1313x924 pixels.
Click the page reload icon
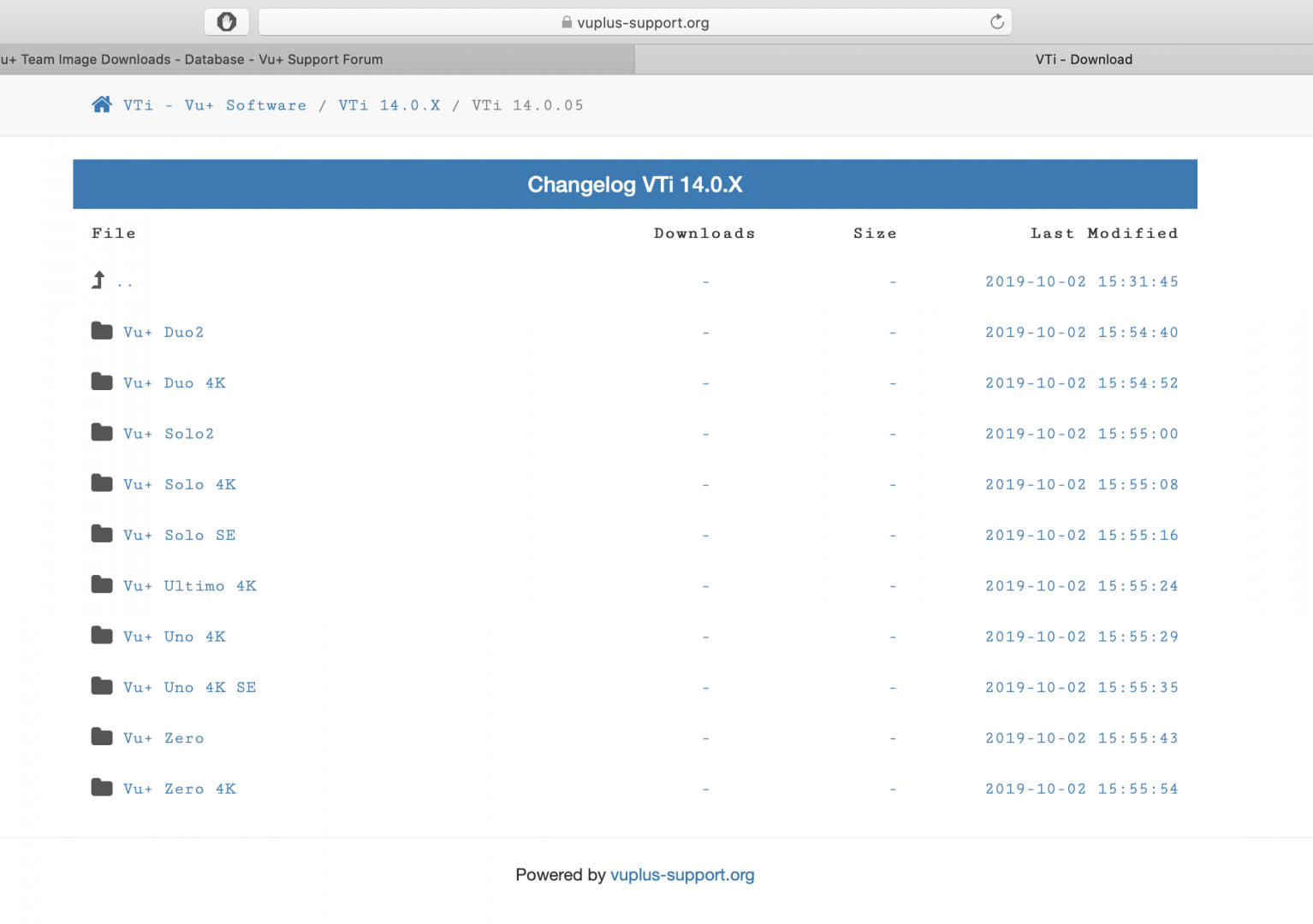(x=995, y=21)
